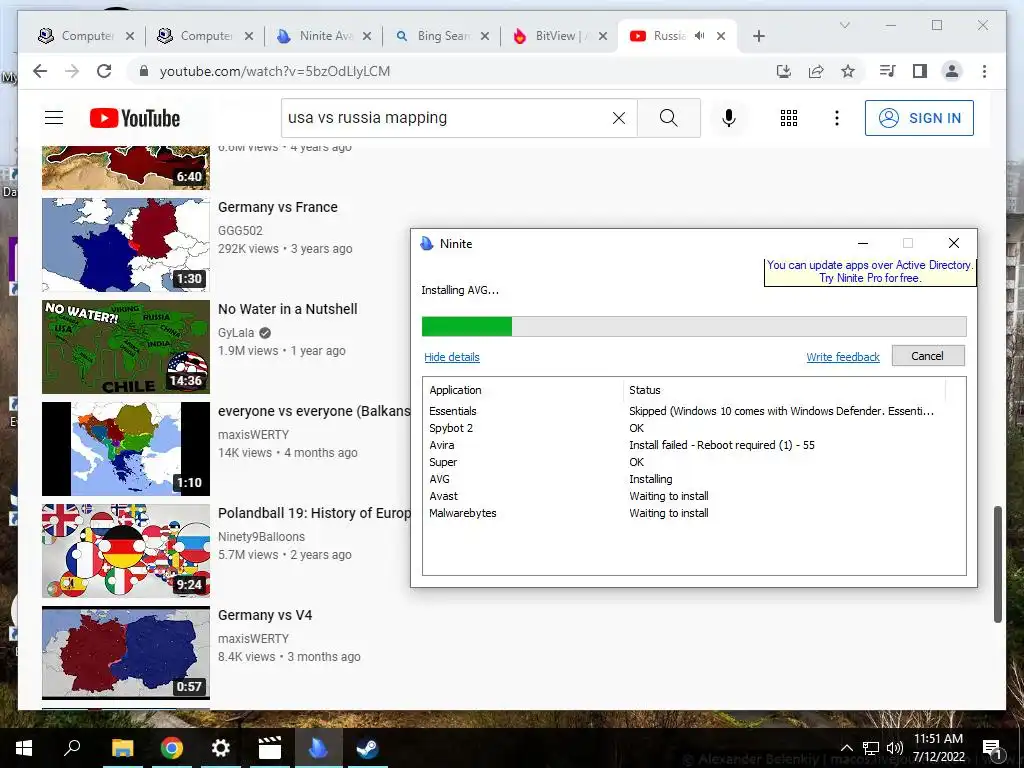Viewport: 1024px width, 768px height.
Task: Open Chrome tab search dropdown arrow
Action: pyautogui.click(x=844, y=25)
